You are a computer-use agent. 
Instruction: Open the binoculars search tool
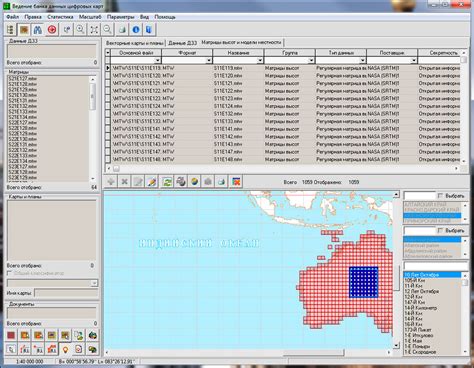click(38, 30)
